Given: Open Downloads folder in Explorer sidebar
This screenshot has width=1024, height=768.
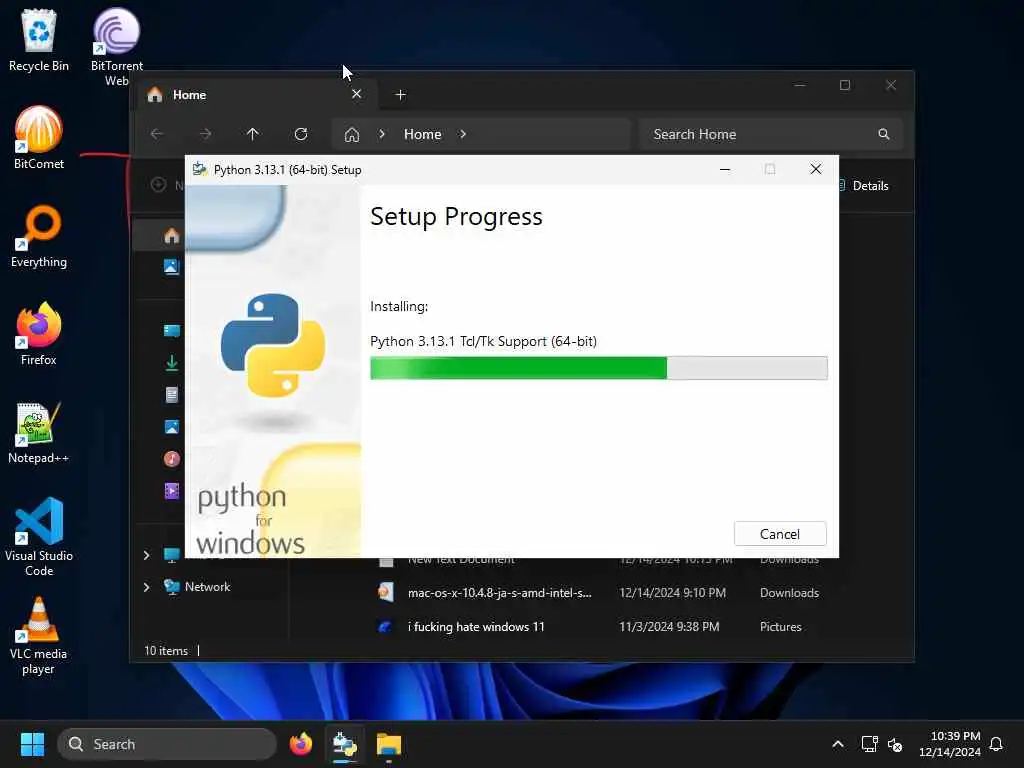Looking at the screenshot, I should [172, 363].
